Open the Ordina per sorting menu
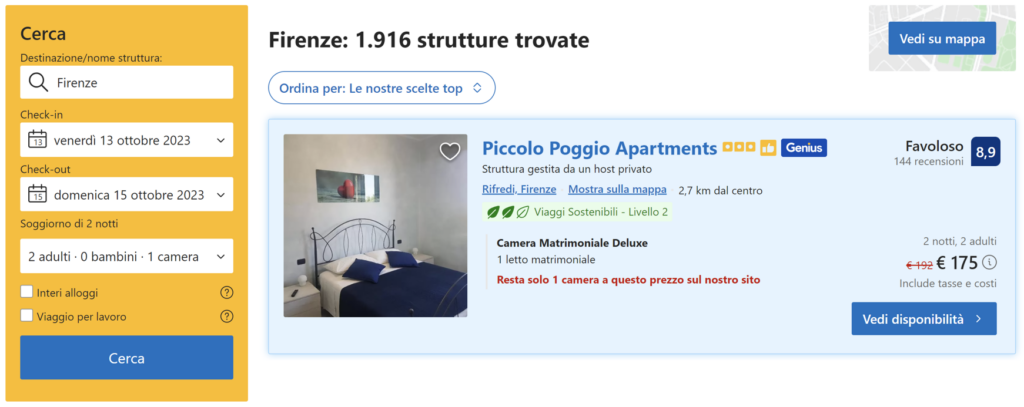 coord(381,88)
